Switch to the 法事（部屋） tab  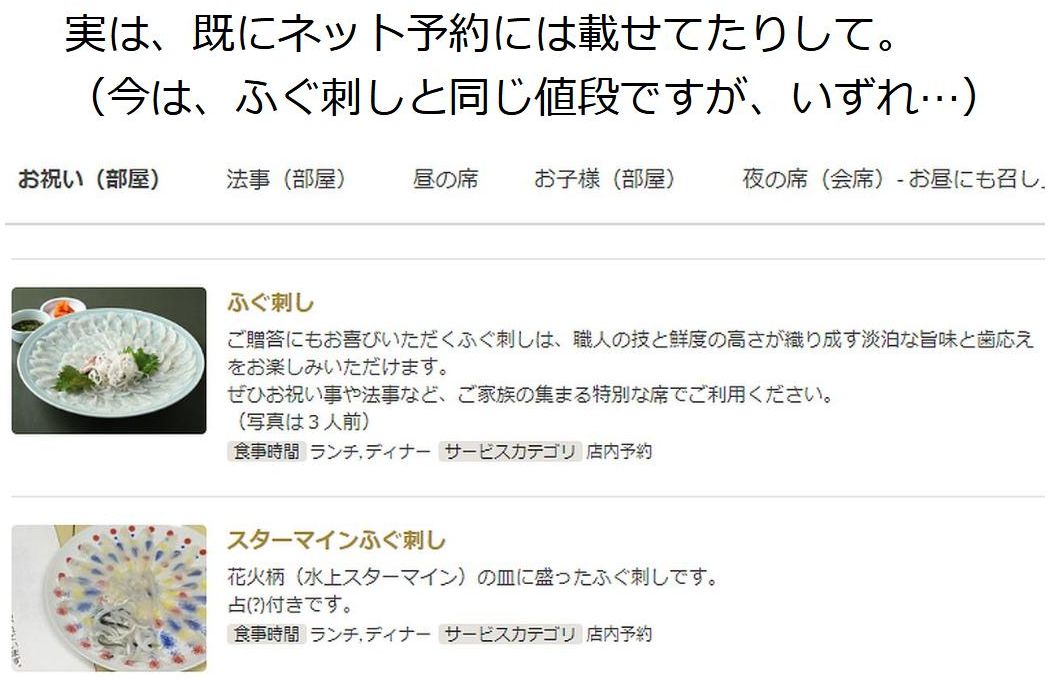coord(286,180)
